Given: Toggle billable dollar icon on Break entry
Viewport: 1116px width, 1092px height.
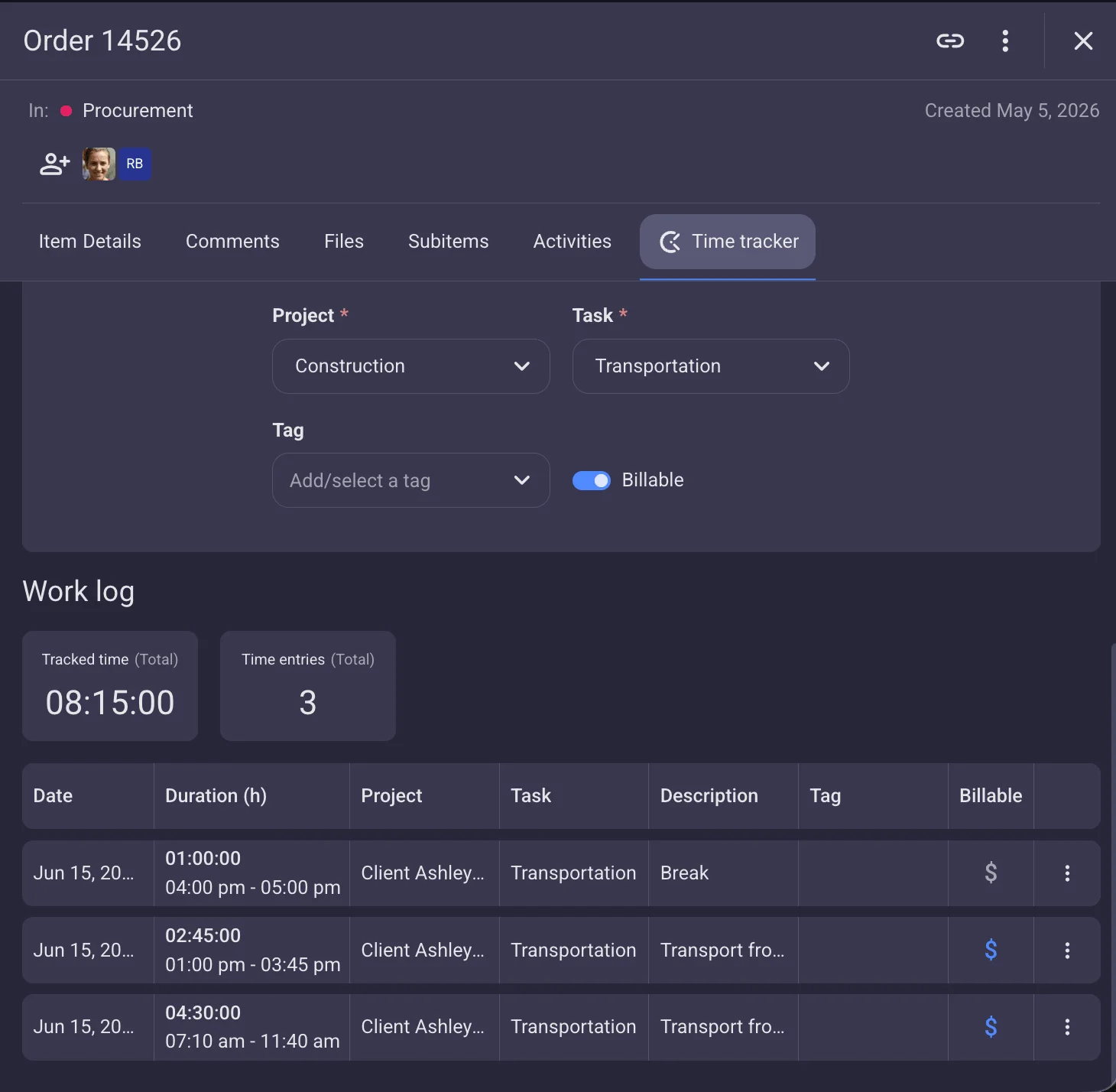Looking at the screenshot, I should [991, 873].
